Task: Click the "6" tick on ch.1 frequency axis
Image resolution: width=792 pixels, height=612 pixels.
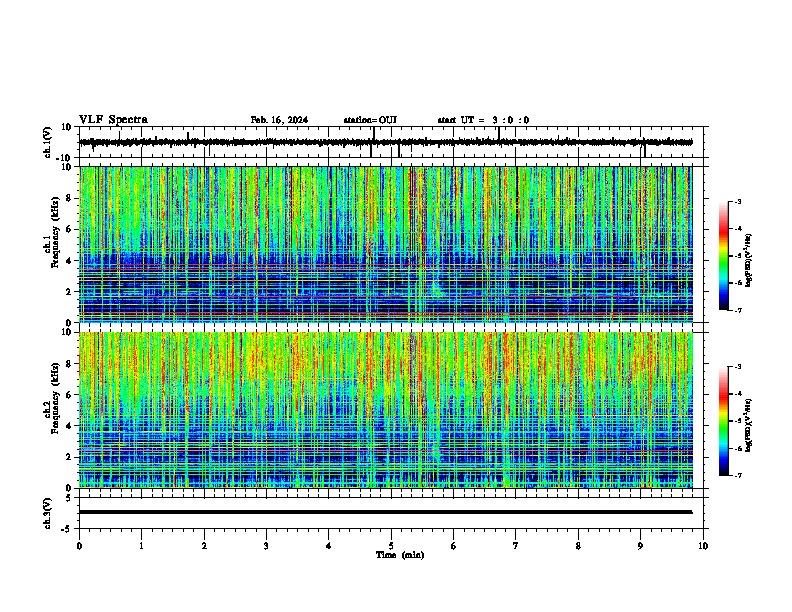Action: tap(69, 230)
